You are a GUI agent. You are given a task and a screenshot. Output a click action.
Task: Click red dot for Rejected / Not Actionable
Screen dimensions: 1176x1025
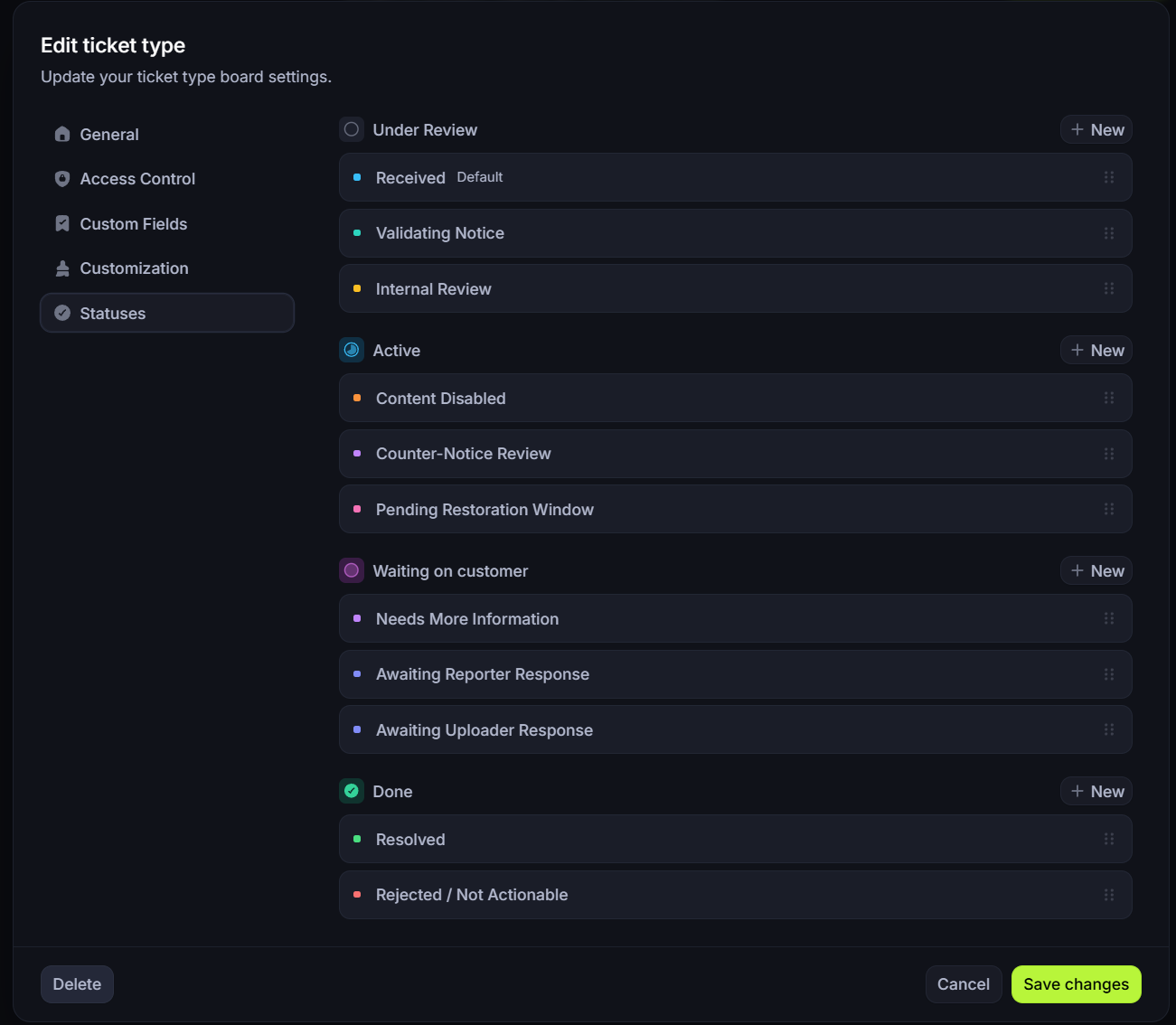(357, 895)
